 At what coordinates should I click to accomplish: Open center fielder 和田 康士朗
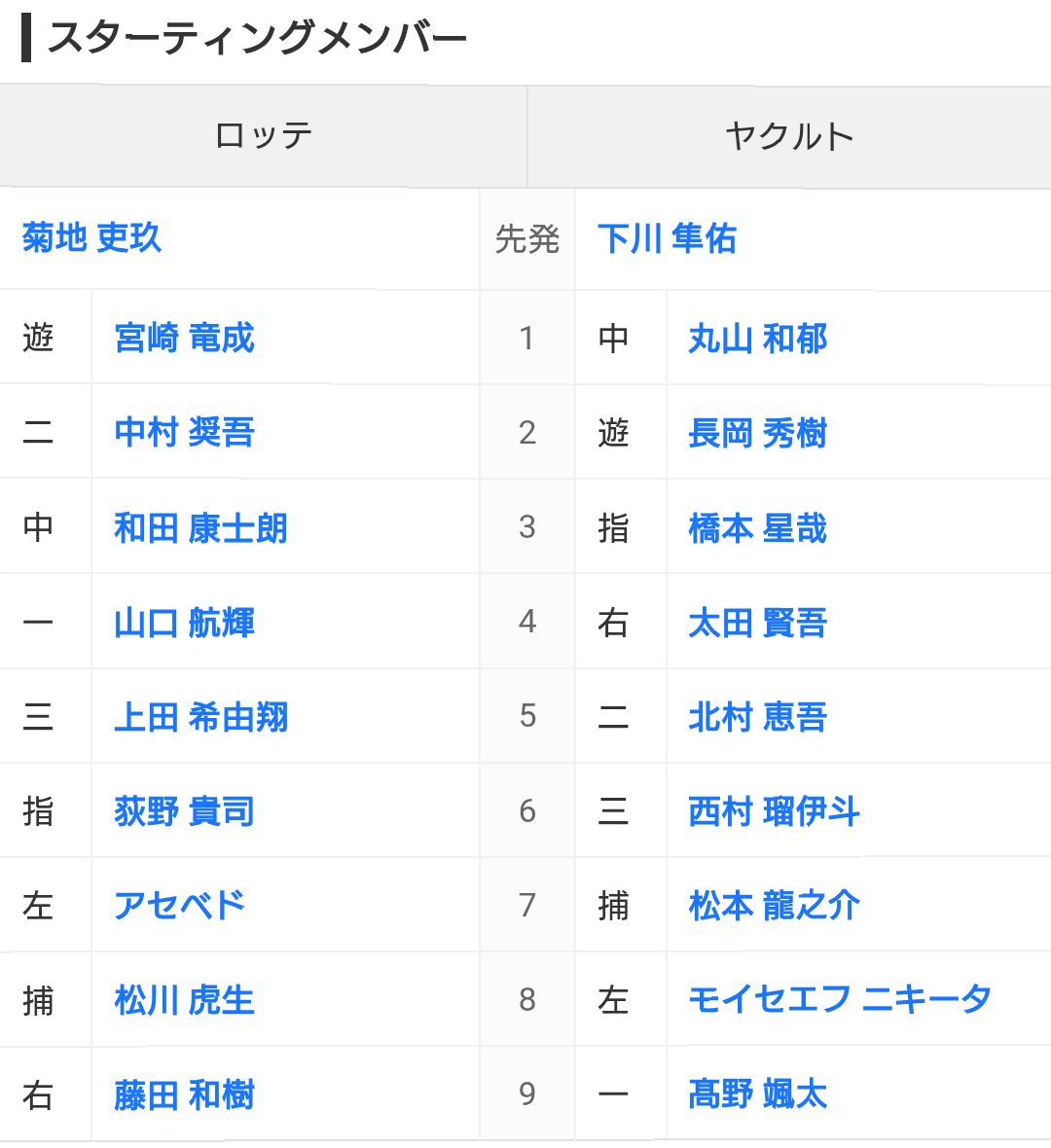[198, 527]
